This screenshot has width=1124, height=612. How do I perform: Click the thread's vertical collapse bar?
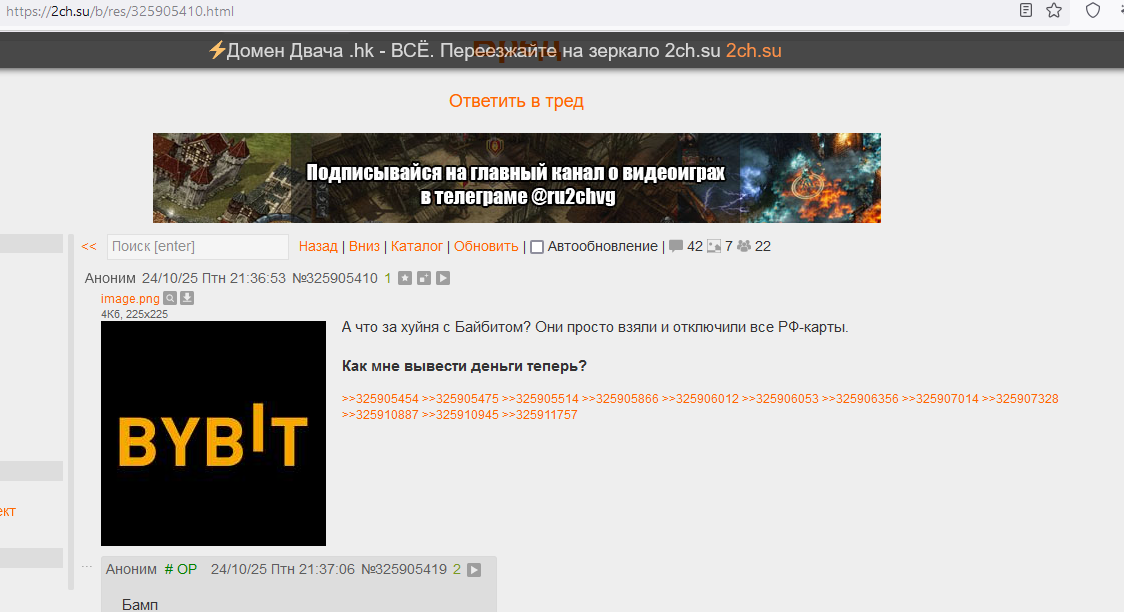[x=71, y=412]
